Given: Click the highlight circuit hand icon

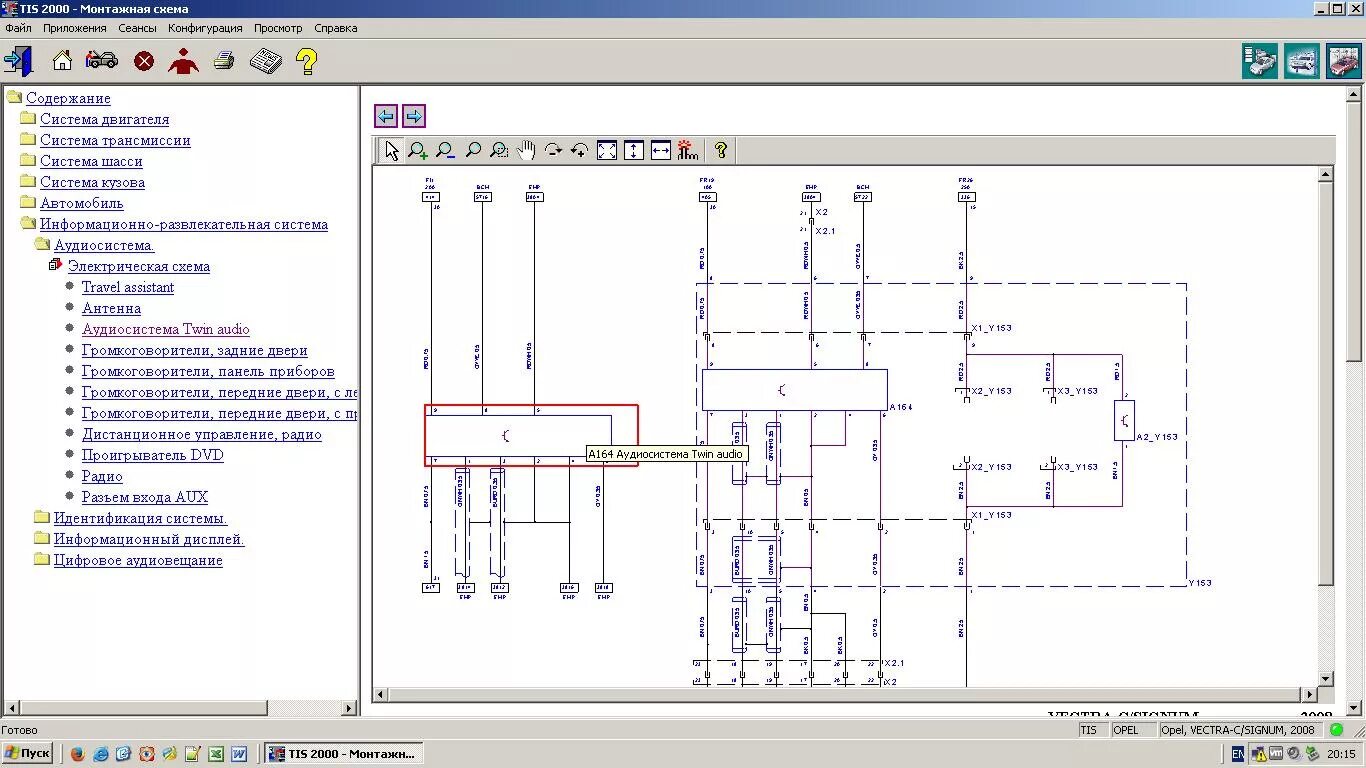Looking at the screenshot, I should click(687, 150).
